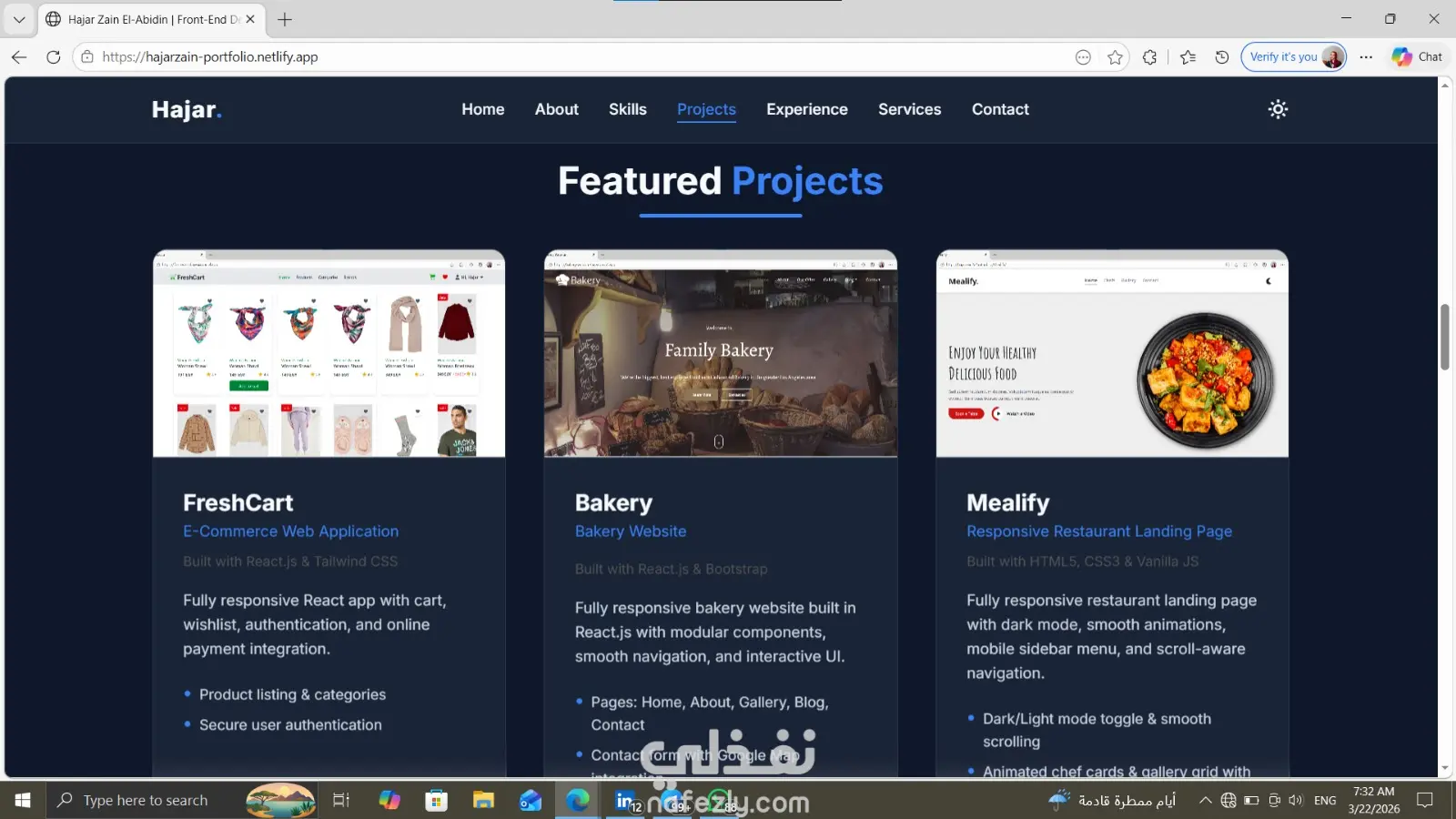Open browser History clock icon
The width and height of the screenshot is (1456, 819).
pos(1222,57)
